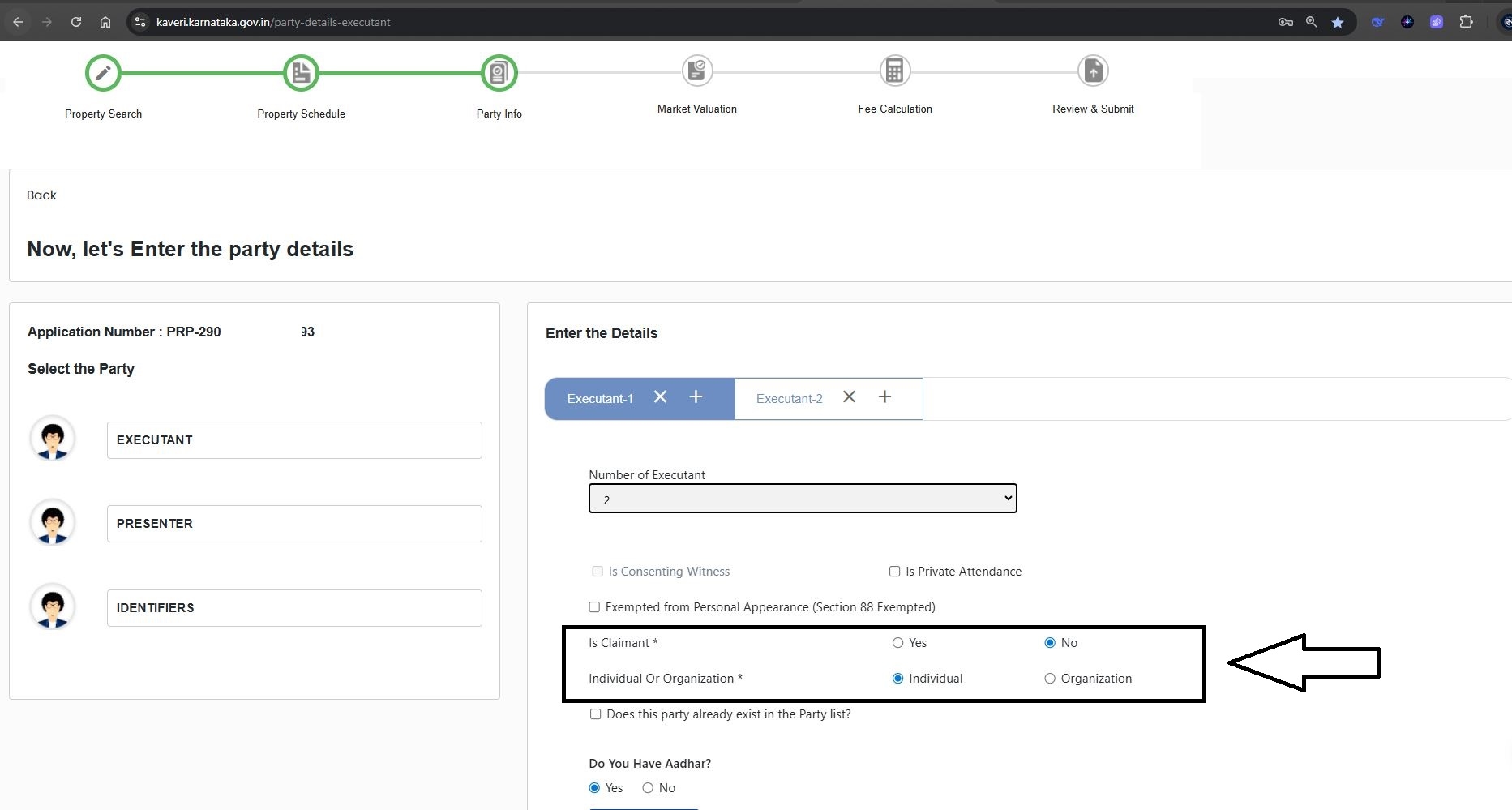The height and width of the screenshot is (810, 1512).
Task: Click the Property Search pencil step icon
Action: [103, 73]
